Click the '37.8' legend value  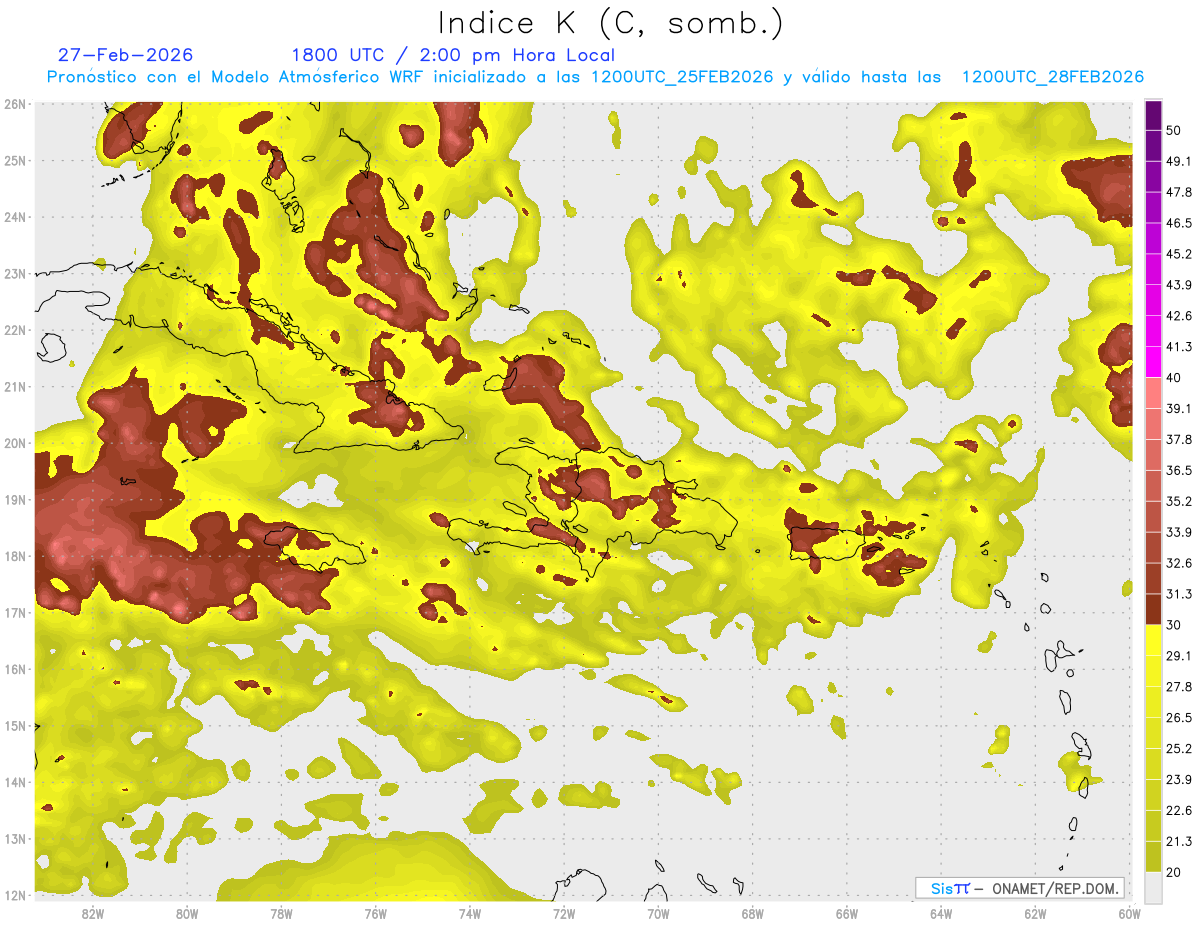(1179, 439)
